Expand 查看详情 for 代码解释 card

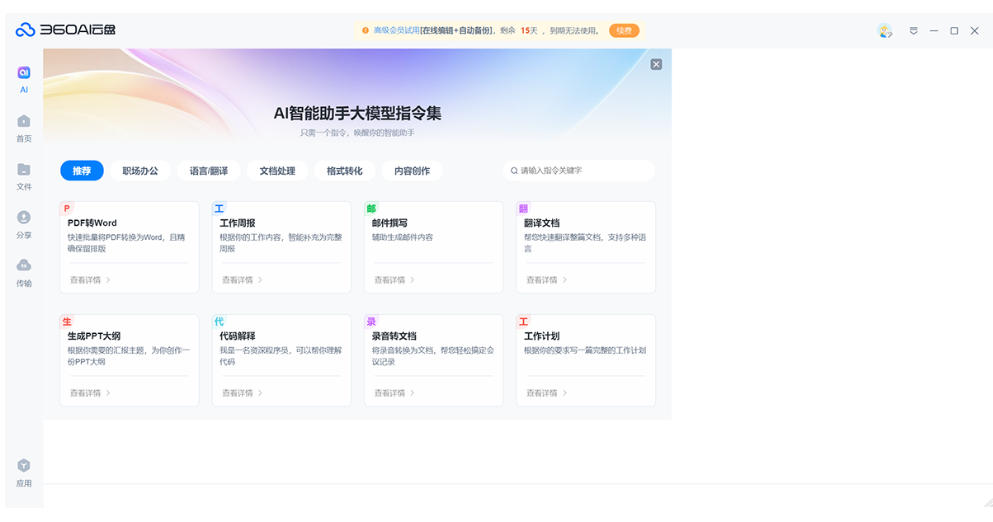point(242,393)
